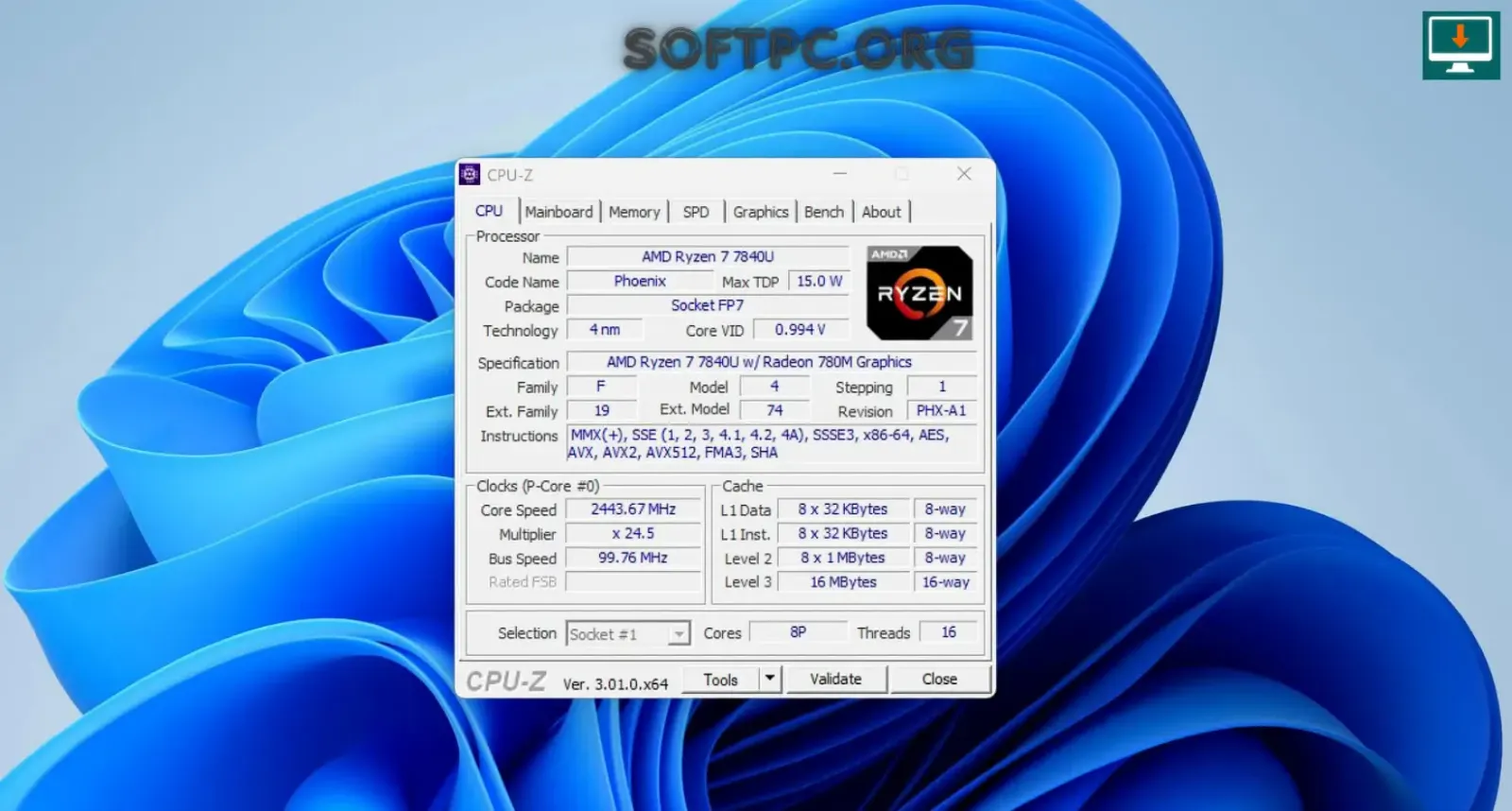Viewport: 1512px width, 811px height.
Task: Go to the Memory tab
Action: point(634,212)
